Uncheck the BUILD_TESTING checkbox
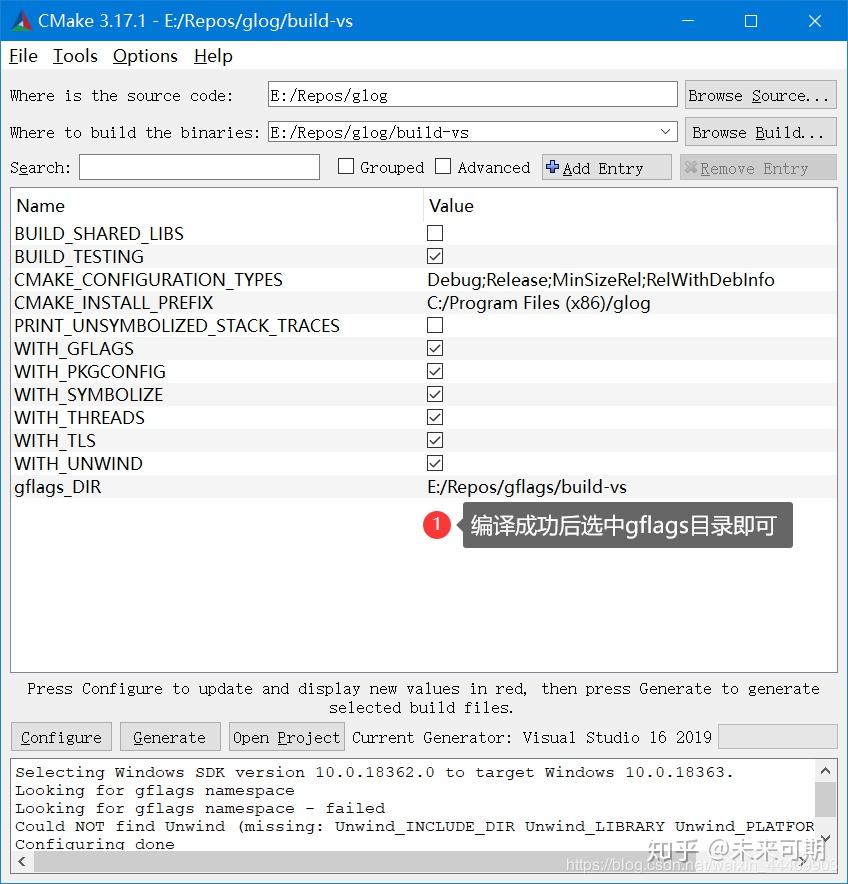The height and width of the screenshot is (884, 848). point(435,256)
